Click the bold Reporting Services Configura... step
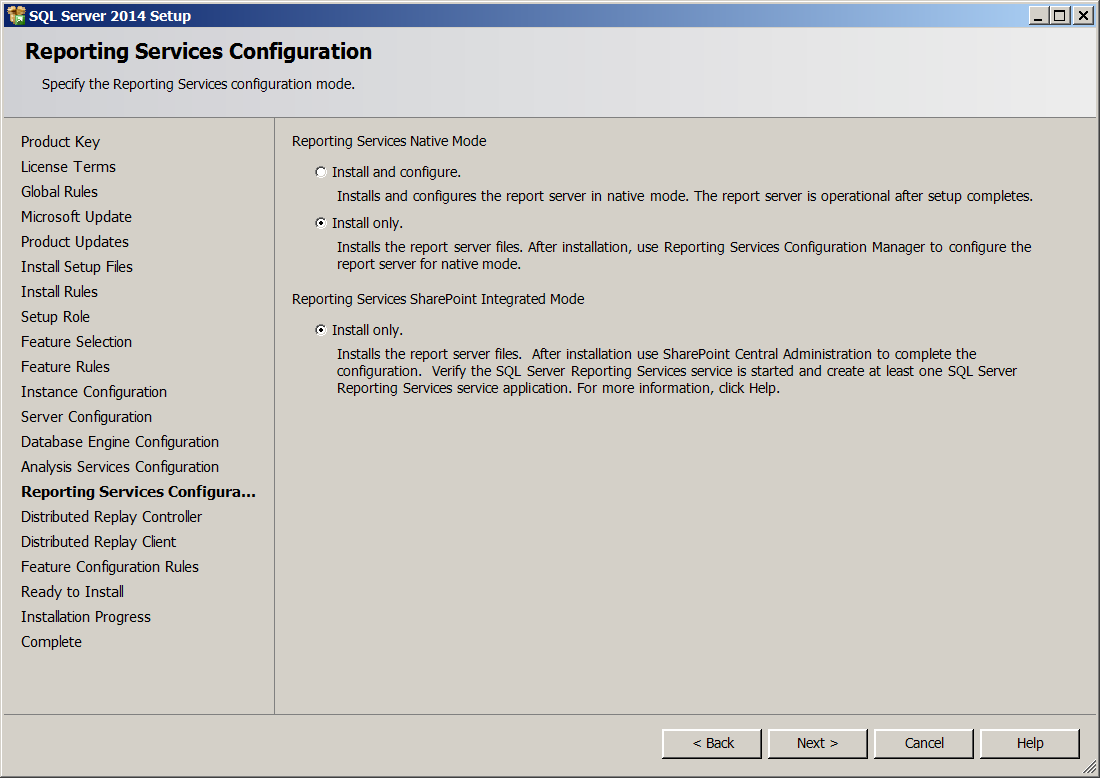The height and width of the screenshot is (778, 1100). point(138,492)
